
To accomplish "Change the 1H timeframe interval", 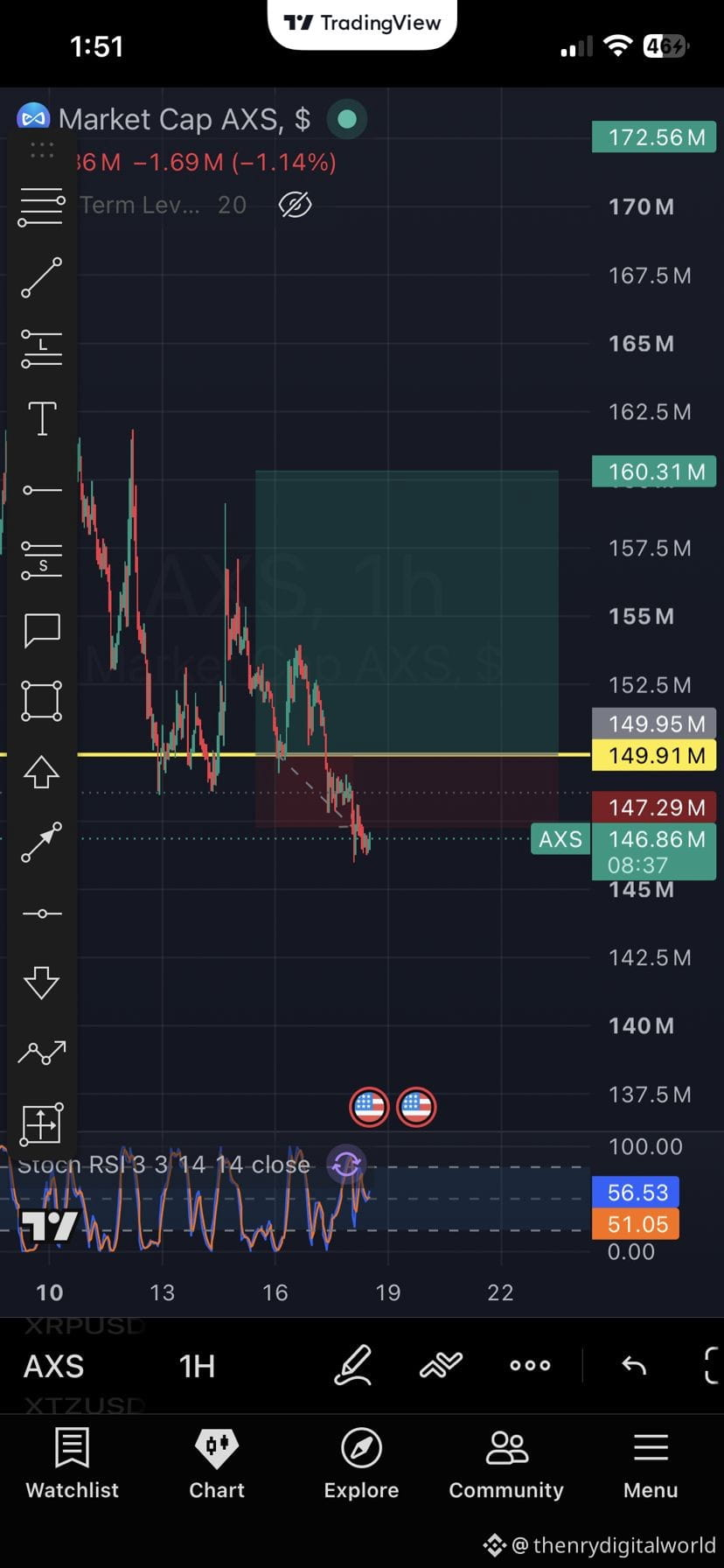I will pyautogui.click(x=197, y=1366).
